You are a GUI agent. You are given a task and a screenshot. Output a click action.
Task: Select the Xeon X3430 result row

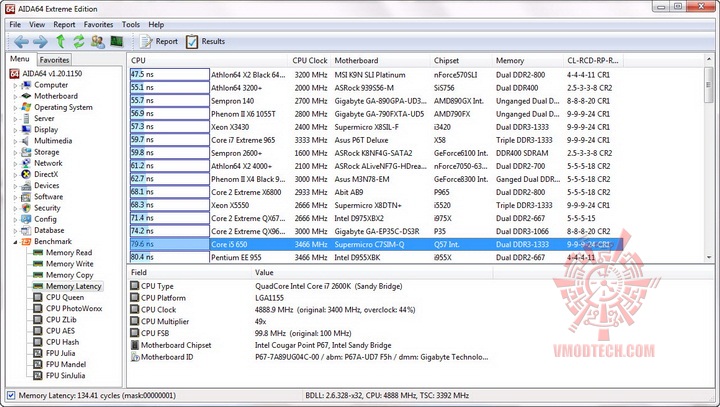[x=377, y=127]
